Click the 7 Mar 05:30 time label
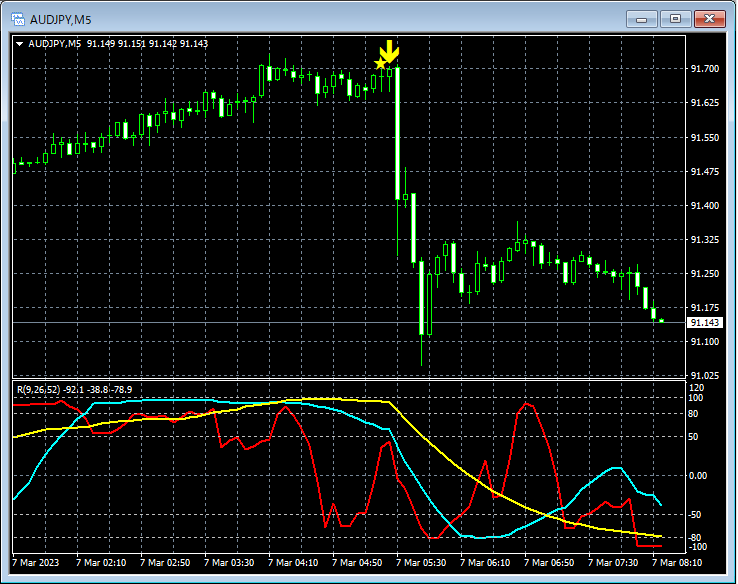The height and width of the screenshot is (584, 738). [421, 563]
